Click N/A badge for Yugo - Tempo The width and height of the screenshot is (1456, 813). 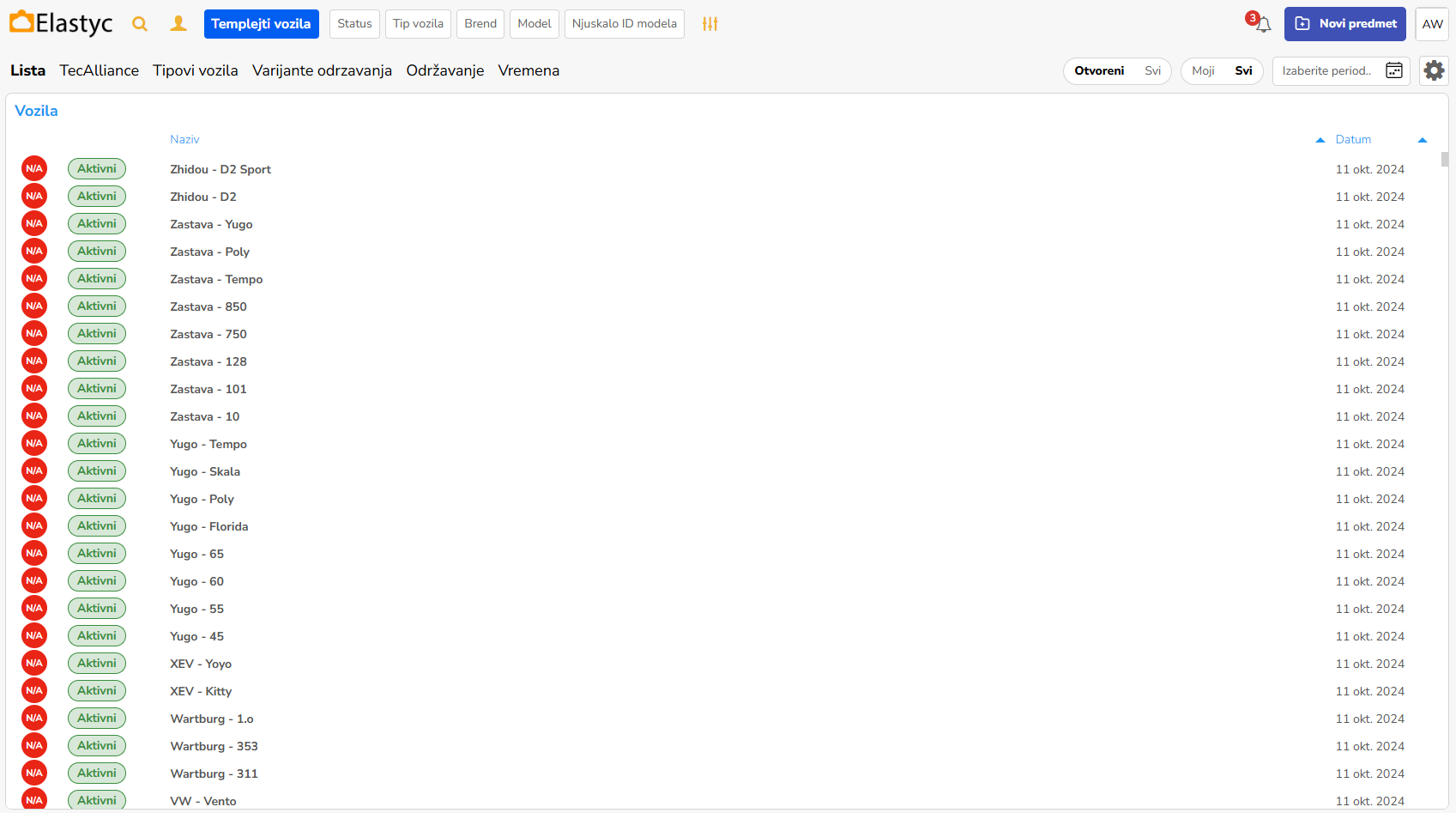click(x=34, y=444)
